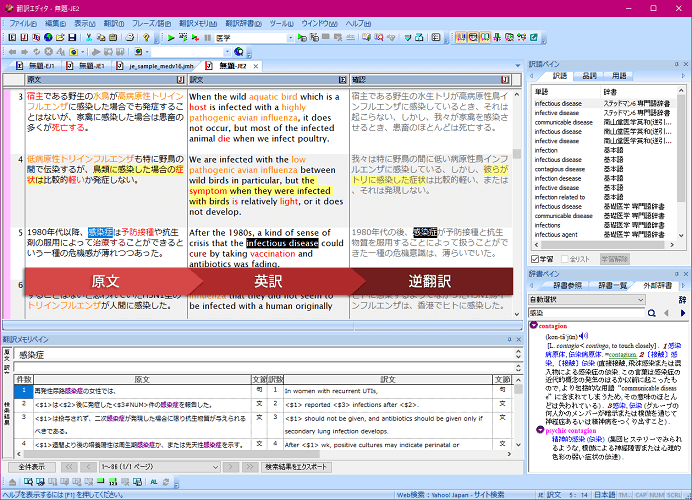
Task: Click the green translate play icon
Action: [171, 38]
